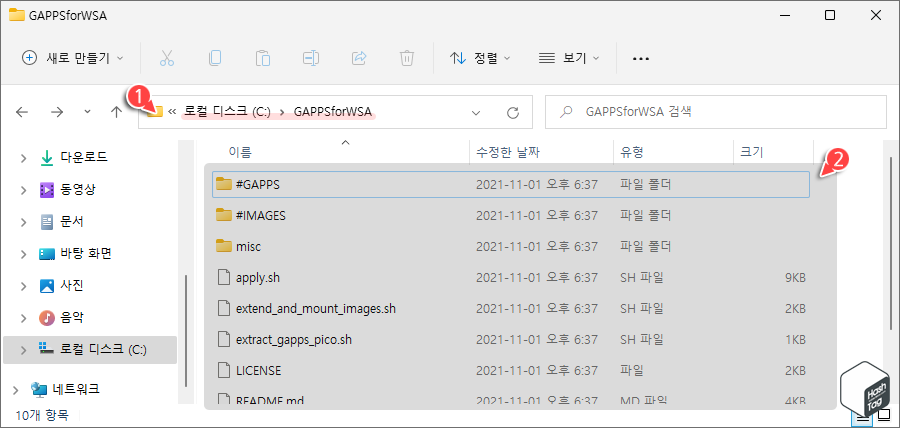
Task: Sort by the 이름 column header
Action: click(240, 153)
